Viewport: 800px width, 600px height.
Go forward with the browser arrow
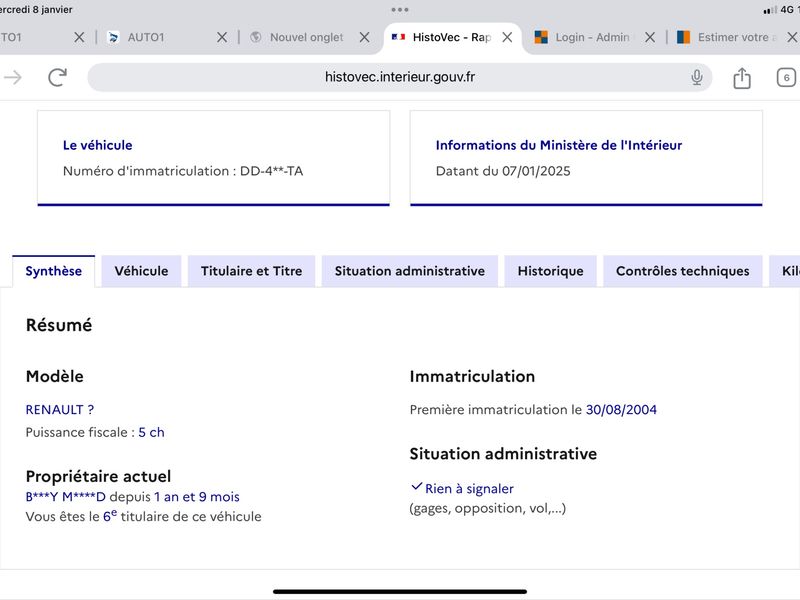(x=12, y=78)
